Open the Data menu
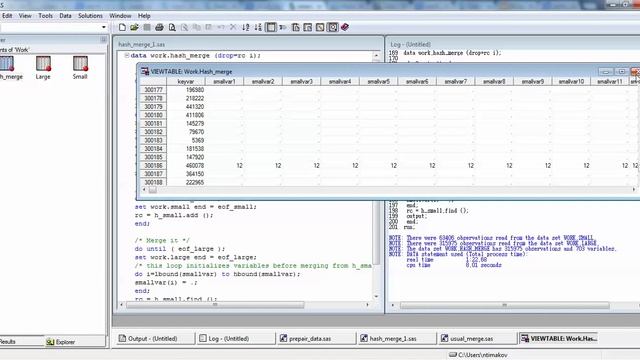 [x=65, y=16]
